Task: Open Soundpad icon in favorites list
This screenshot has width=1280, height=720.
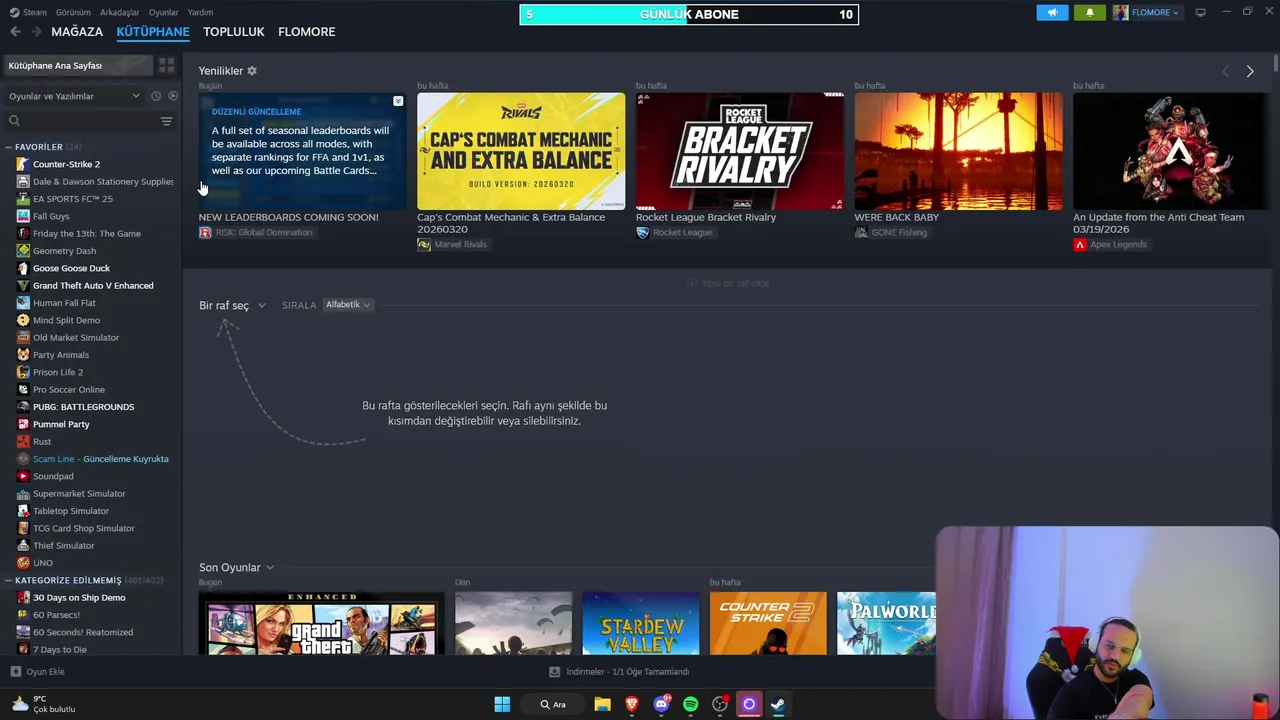Action: pyautogui.click(x=23, y=476)
